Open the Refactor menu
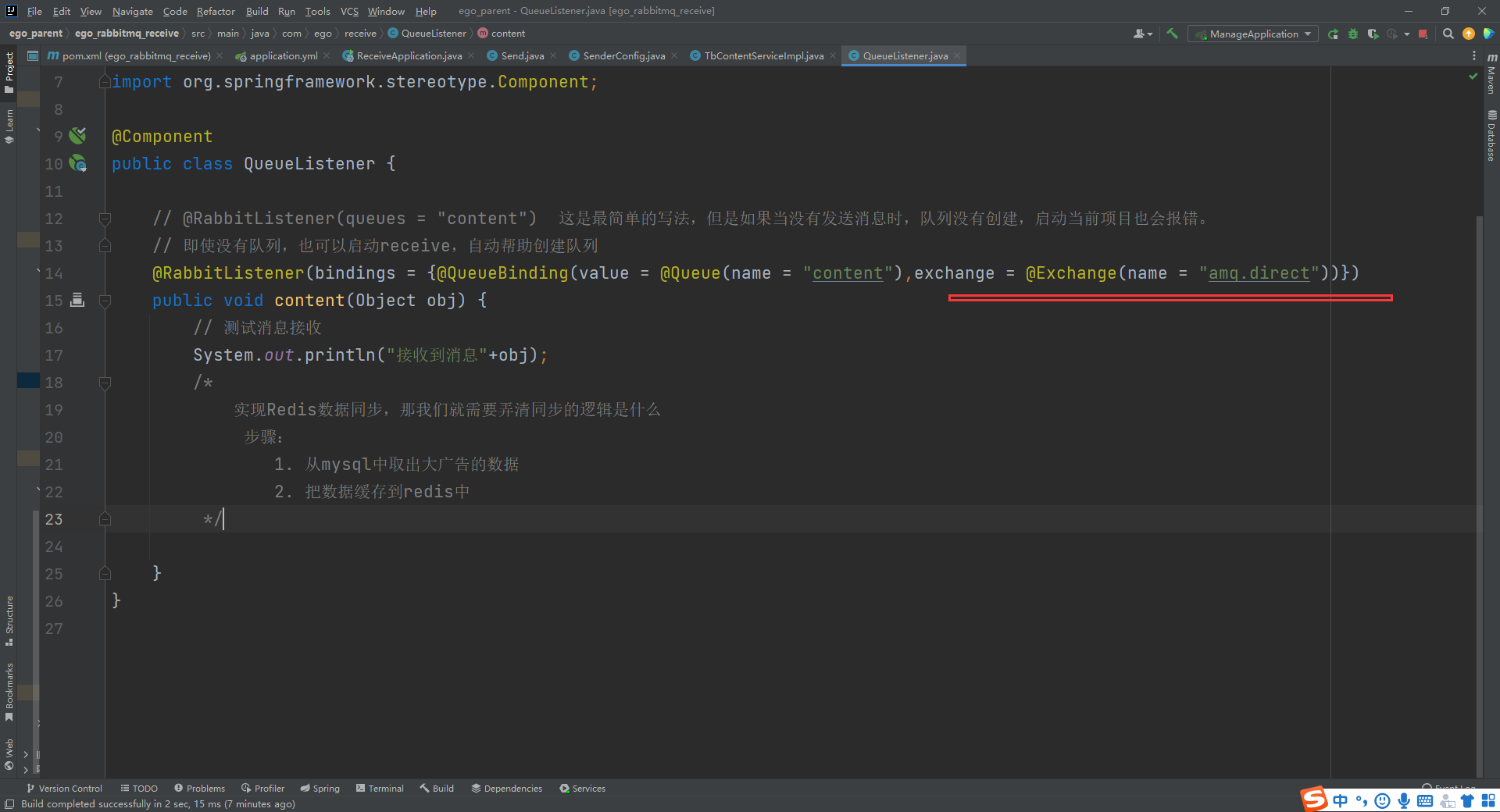The width and height of the screenshot is (1500, 812). tap(216, 11)
